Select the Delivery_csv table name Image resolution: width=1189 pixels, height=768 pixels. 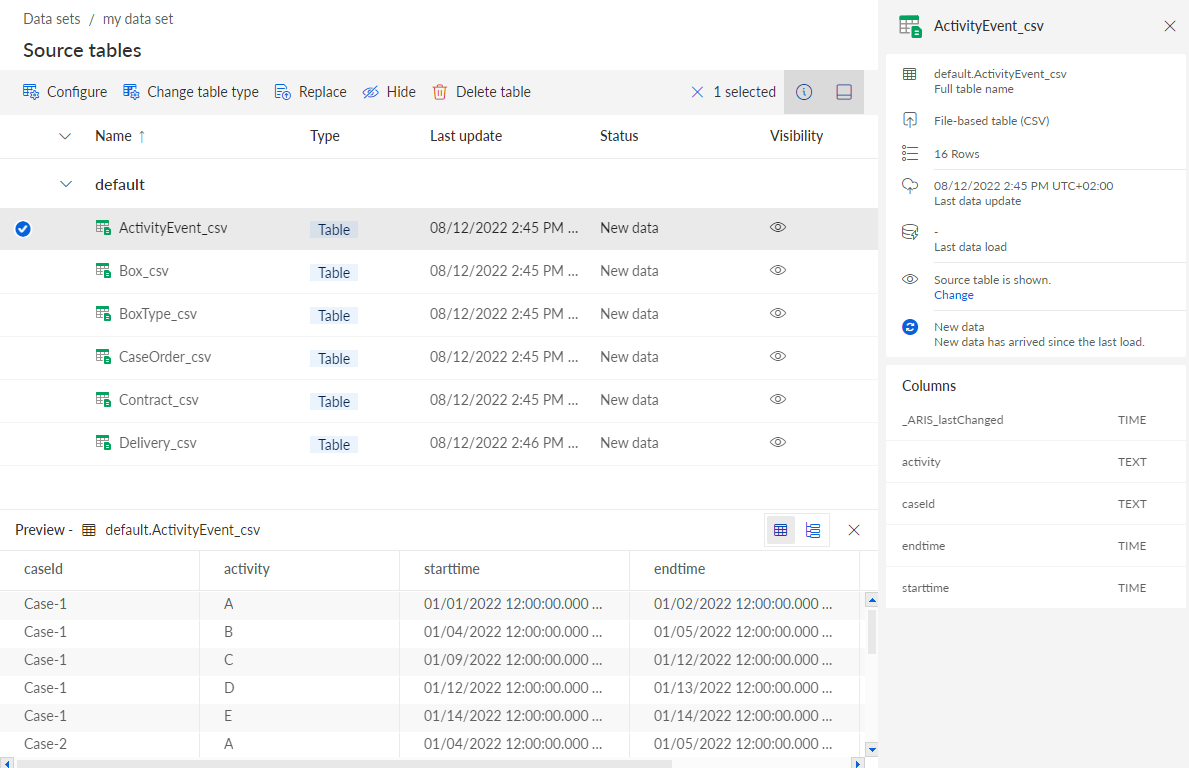[158, 443]
